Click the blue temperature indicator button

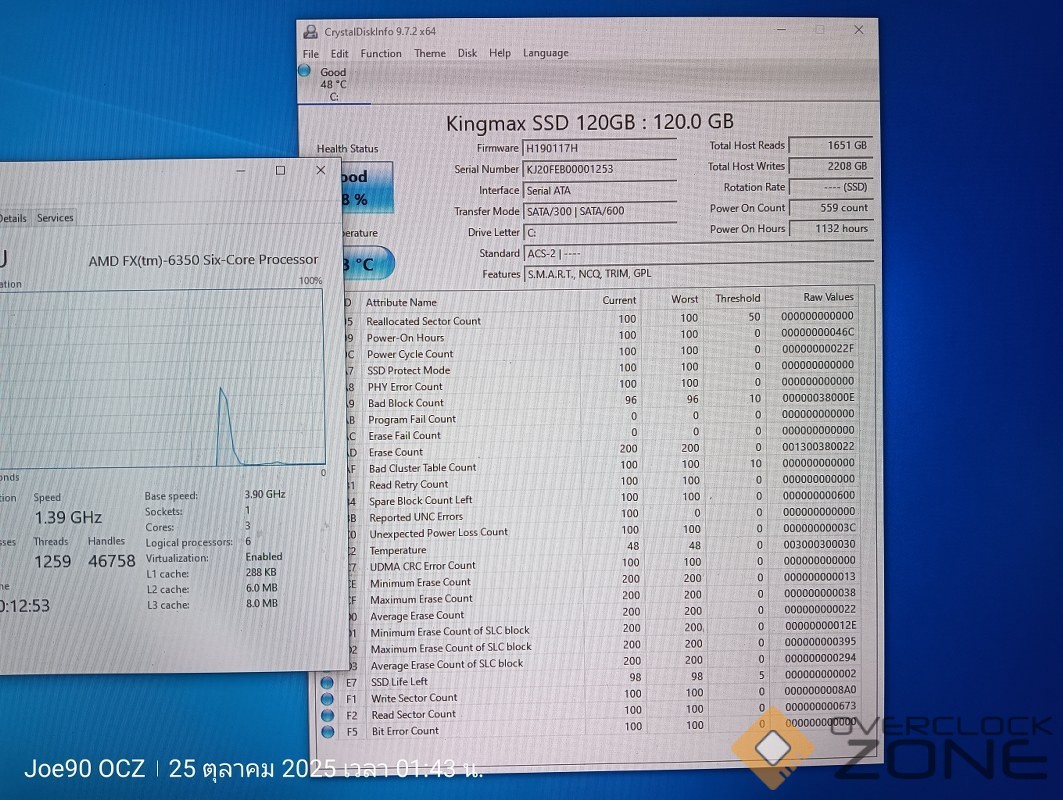(x=358, y=265)
